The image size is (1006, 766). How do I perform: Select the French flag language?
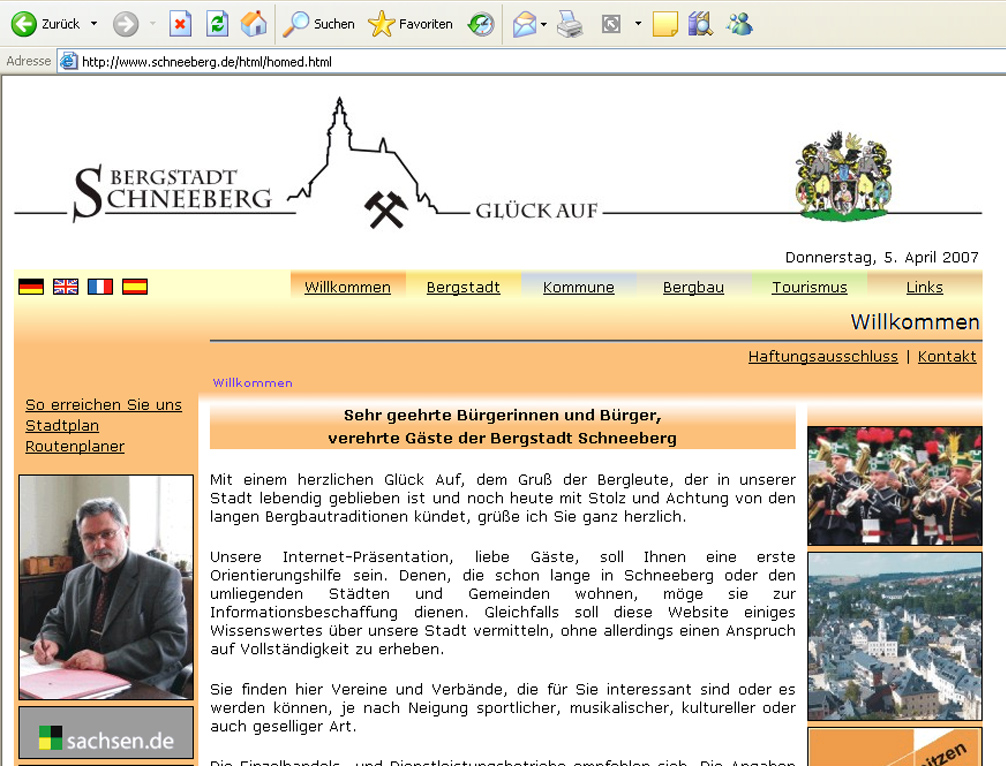100,287
